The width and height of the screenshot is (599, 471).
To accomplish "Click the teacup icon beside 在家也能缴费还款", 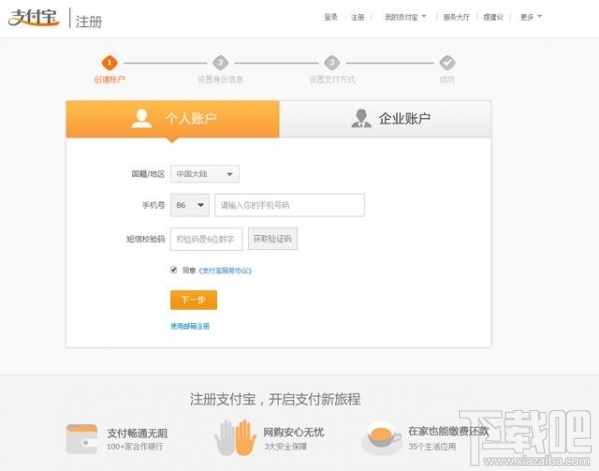I will coord(381,438).
